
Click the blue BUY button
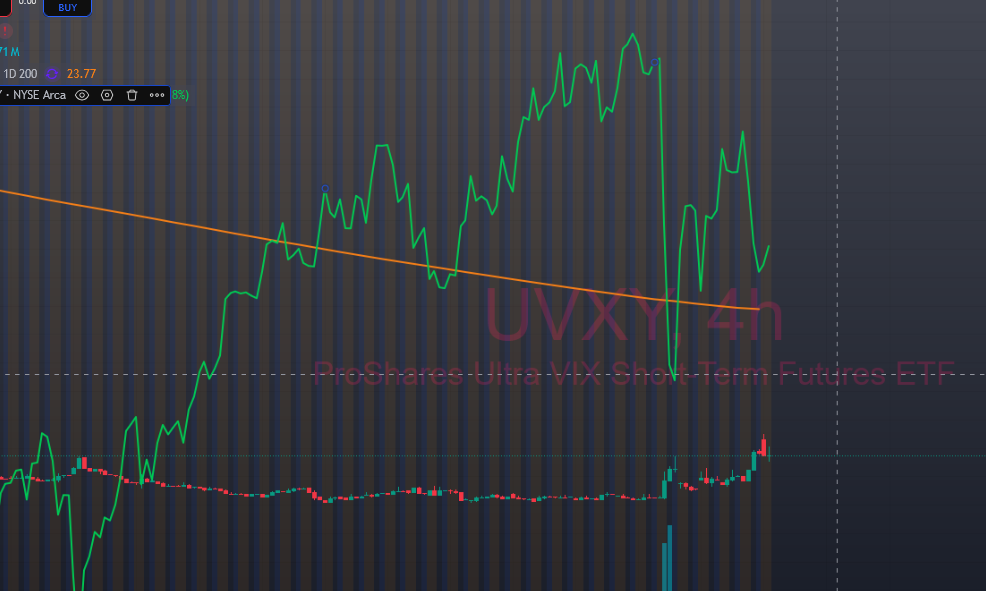67,8
